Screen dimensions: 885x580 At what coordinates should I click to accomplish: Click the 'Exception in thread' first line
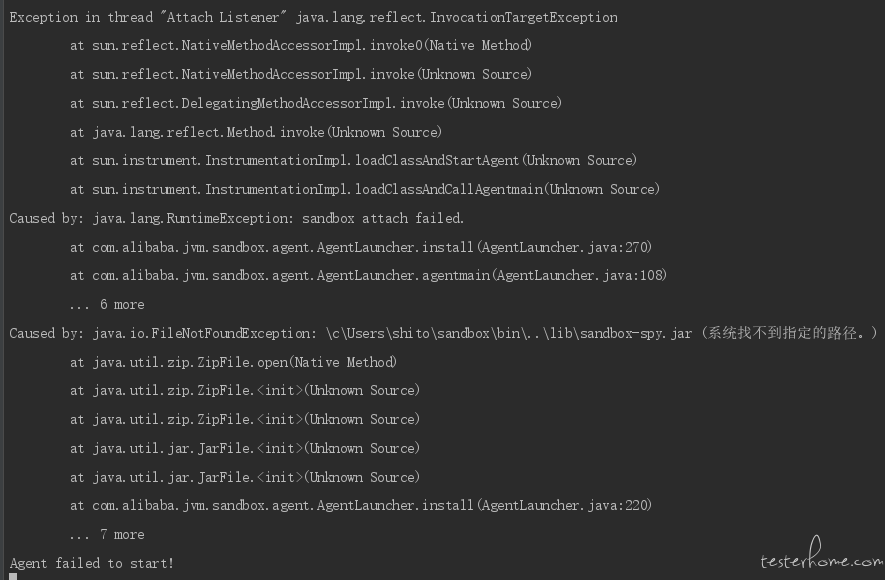pyautogui.click(x=313, y=17)
